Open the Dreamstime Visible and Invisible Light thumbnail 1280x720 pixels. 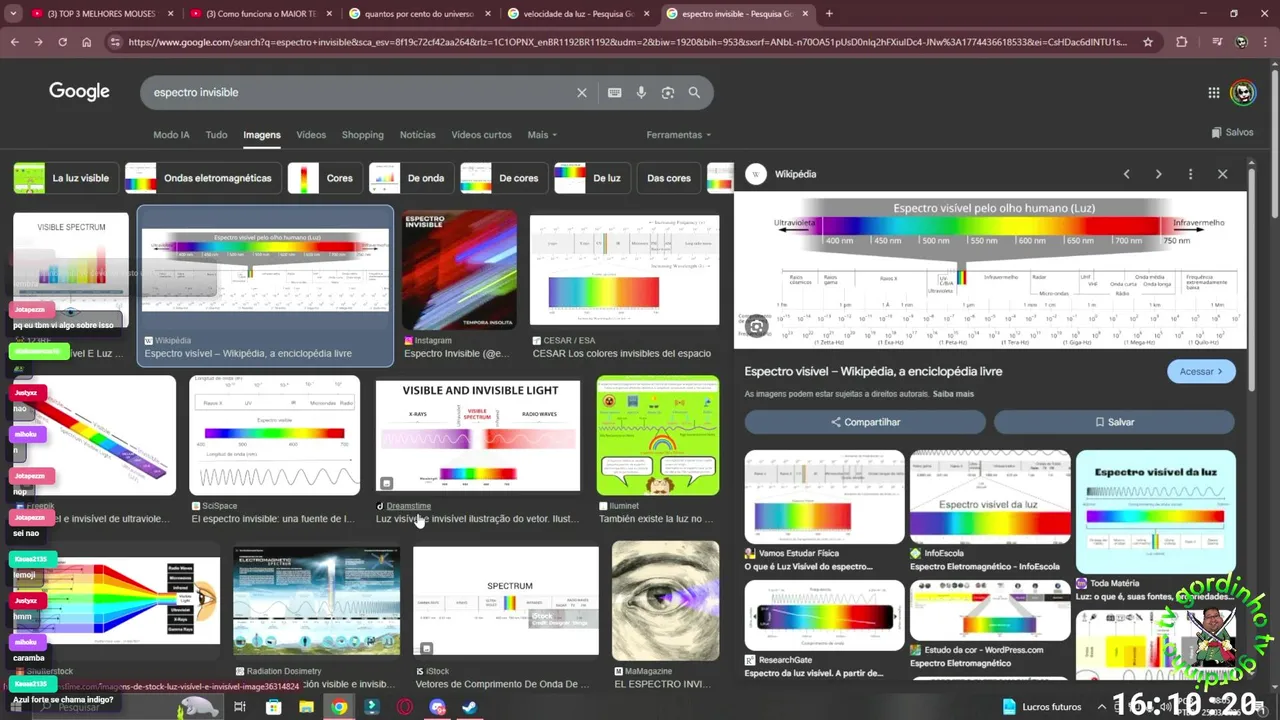477,436
